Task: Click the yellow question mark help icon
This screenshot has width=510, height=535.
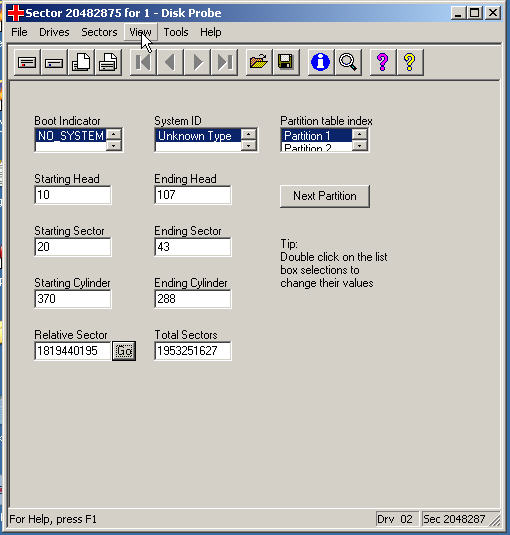Action: 410,62
